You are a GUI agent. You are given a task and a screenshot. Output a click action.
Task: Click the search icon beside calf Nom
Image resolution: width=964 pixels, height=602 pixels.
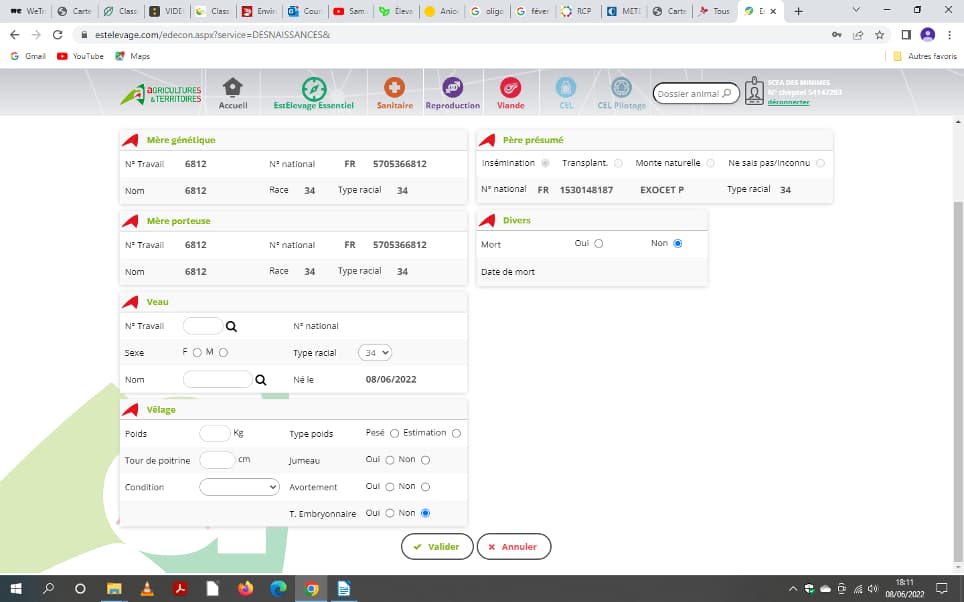pos(261,380)
